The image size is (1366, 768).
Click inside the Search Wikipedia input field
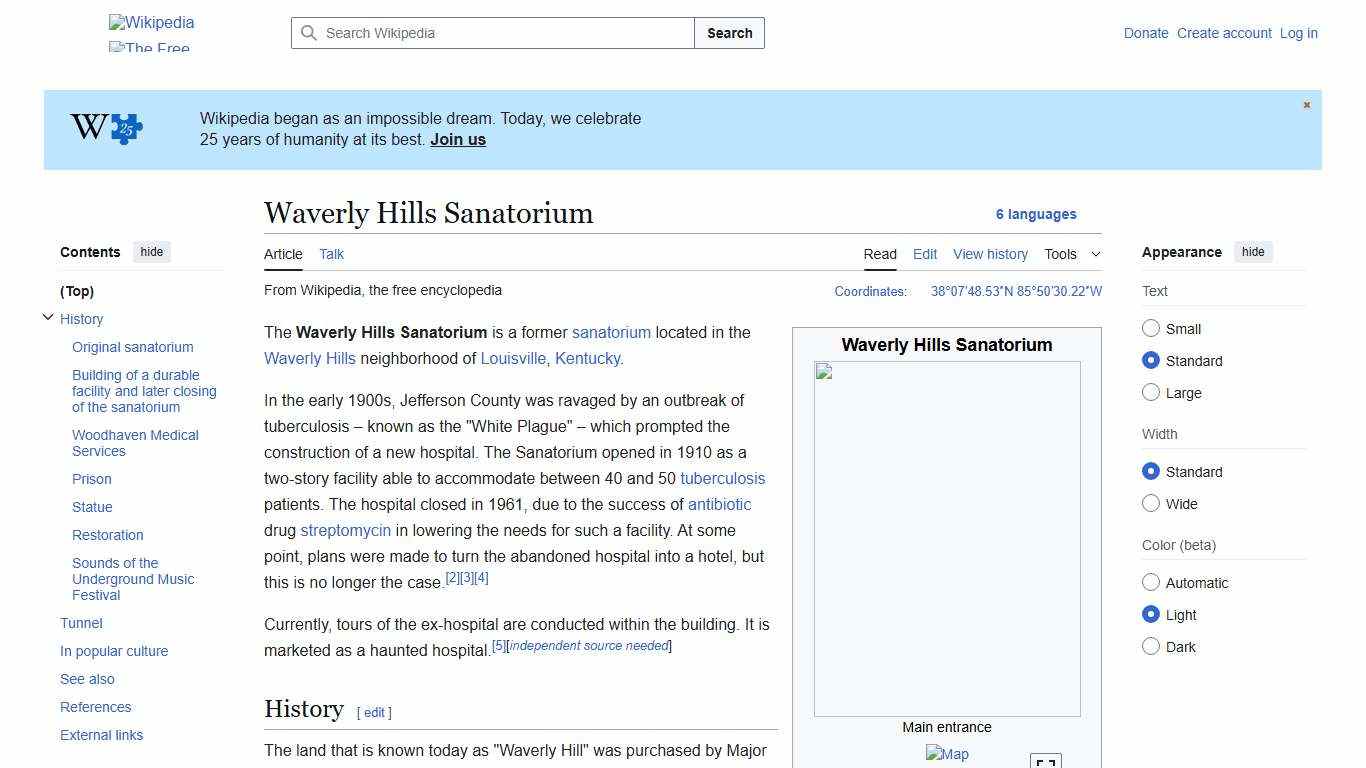[x=490, y=33]
